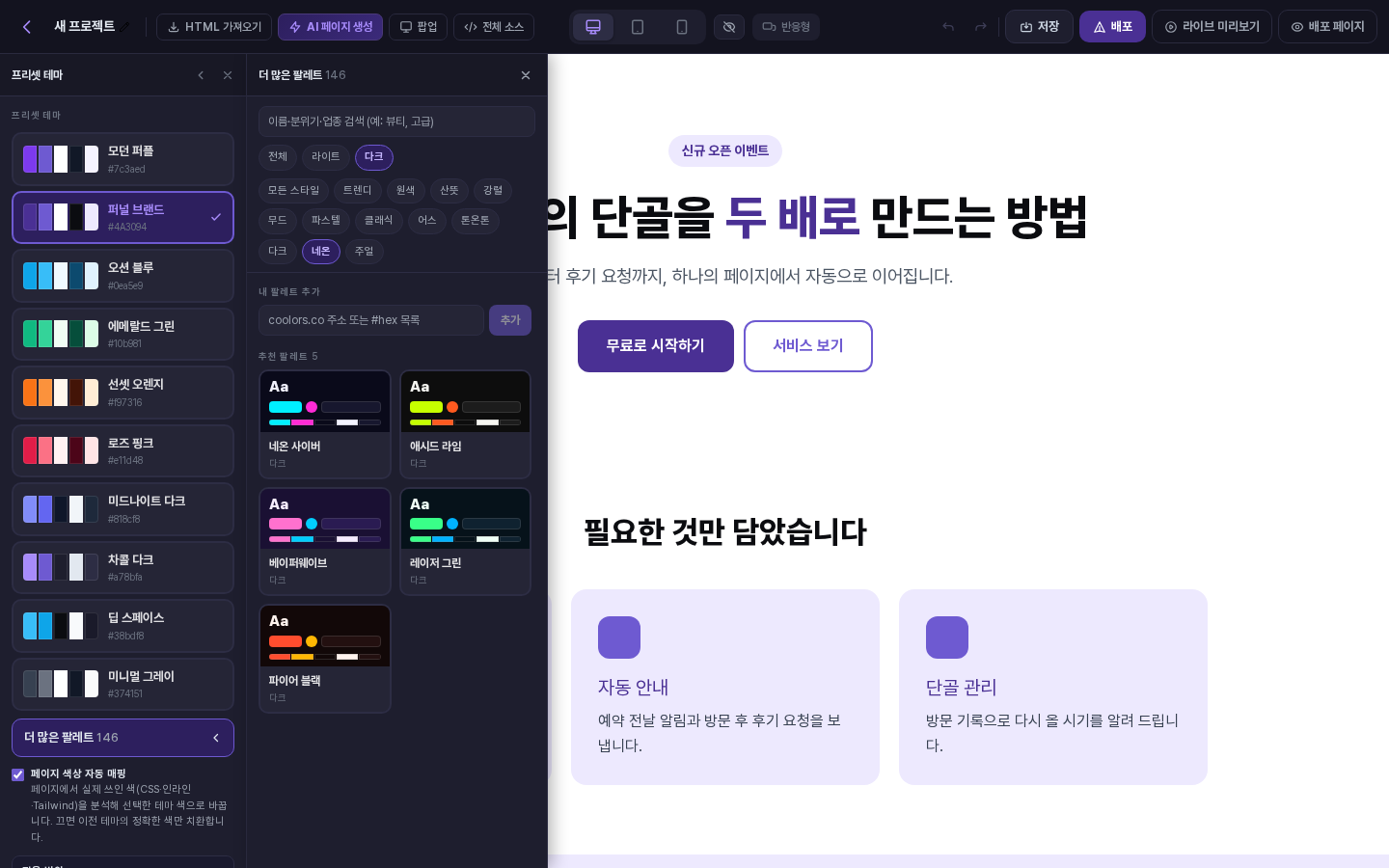1389x868 pixels.
Task: Toggle the crossed-eye visibility icon
Action: click(x=729, y=27)
